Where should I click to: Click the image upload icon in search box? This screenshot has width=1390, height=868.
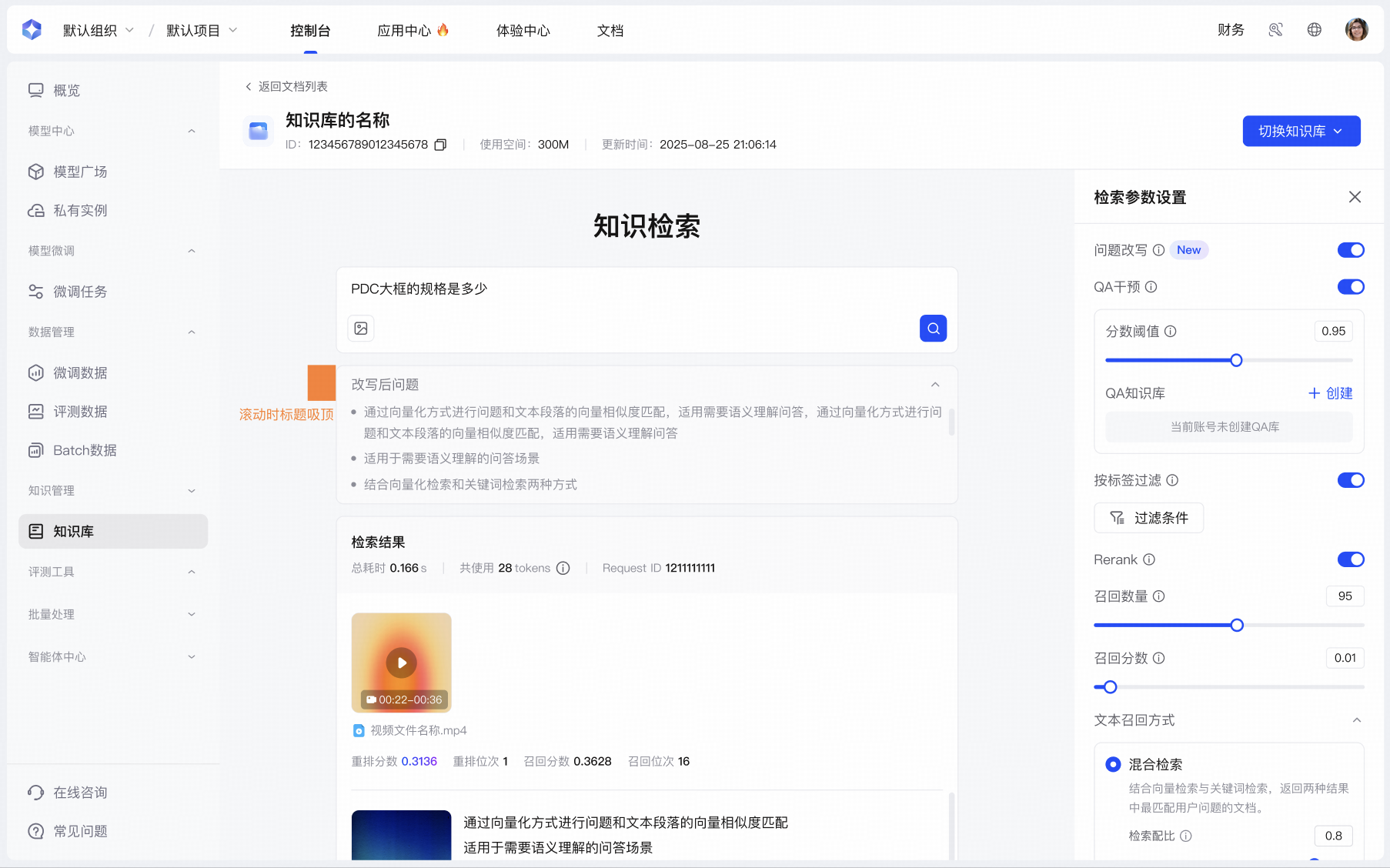point(361,329)
